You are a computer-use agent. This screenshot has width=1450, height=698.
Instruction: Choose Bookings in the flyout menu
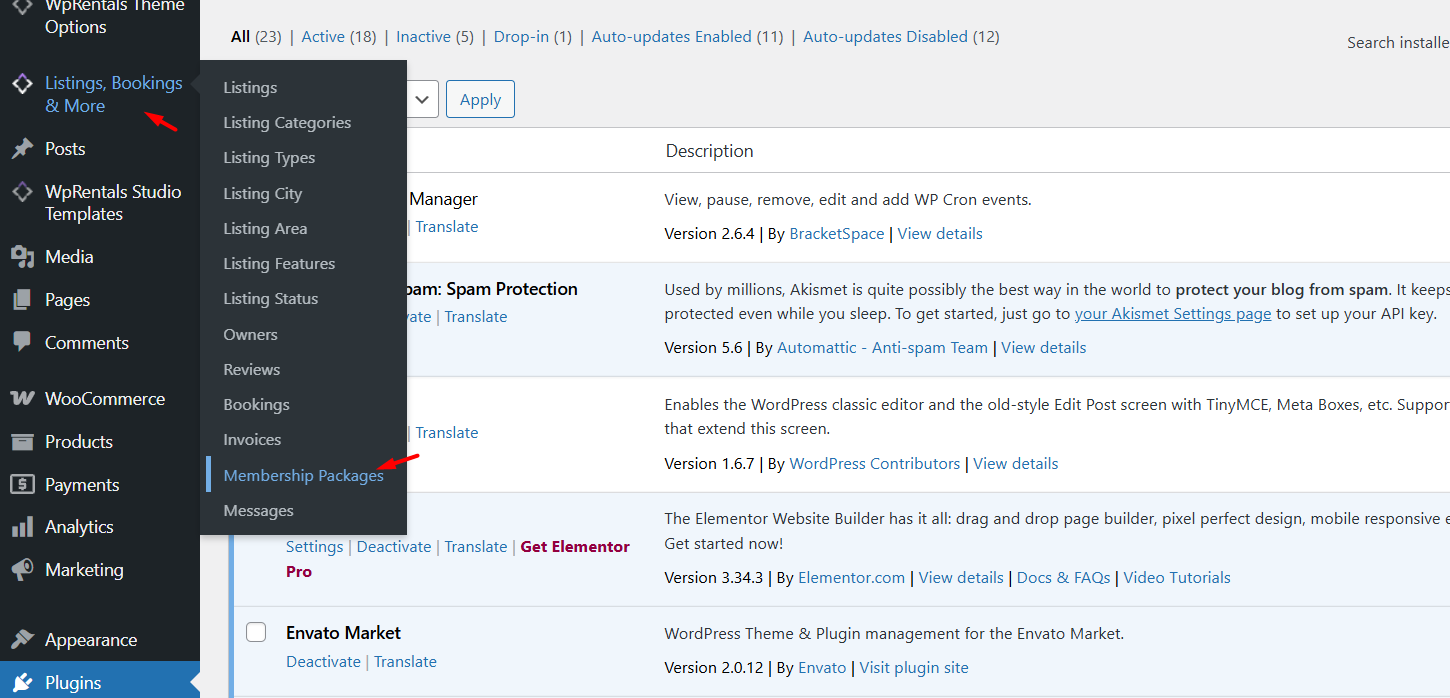tap(256, 405)
